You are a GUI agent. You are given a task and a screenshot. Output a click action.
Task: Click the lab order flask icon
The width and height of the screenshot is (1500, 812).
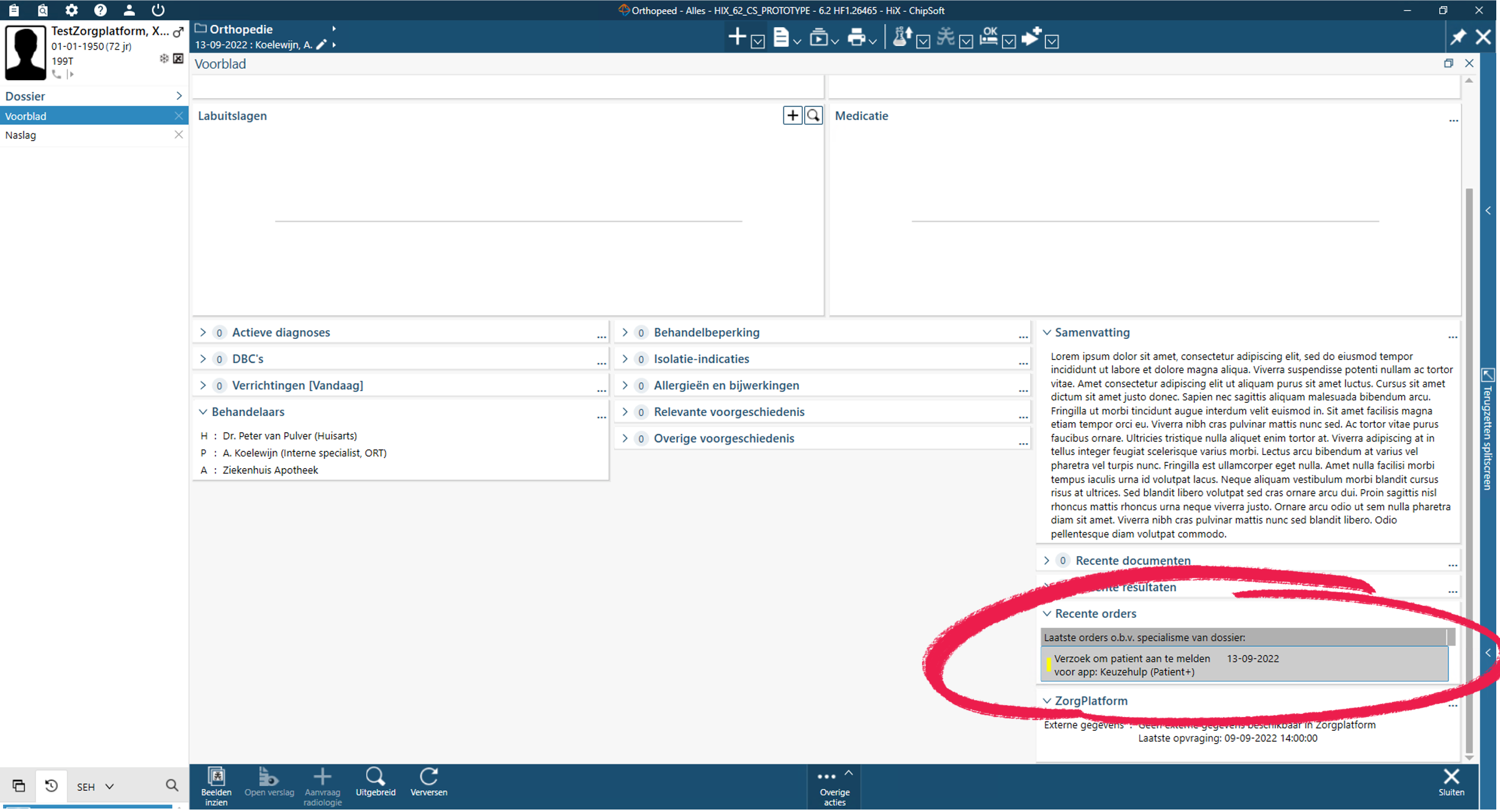[901, 37]
